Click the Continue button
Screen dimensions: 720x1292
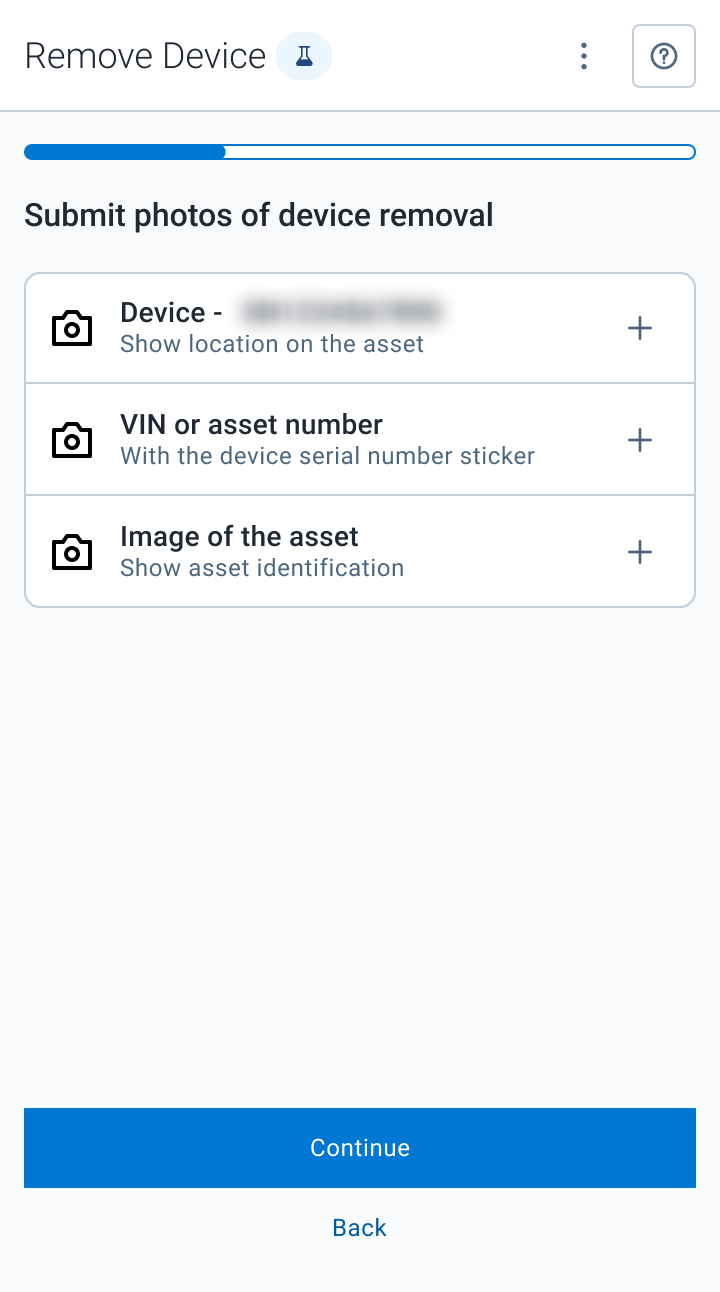360,1148
